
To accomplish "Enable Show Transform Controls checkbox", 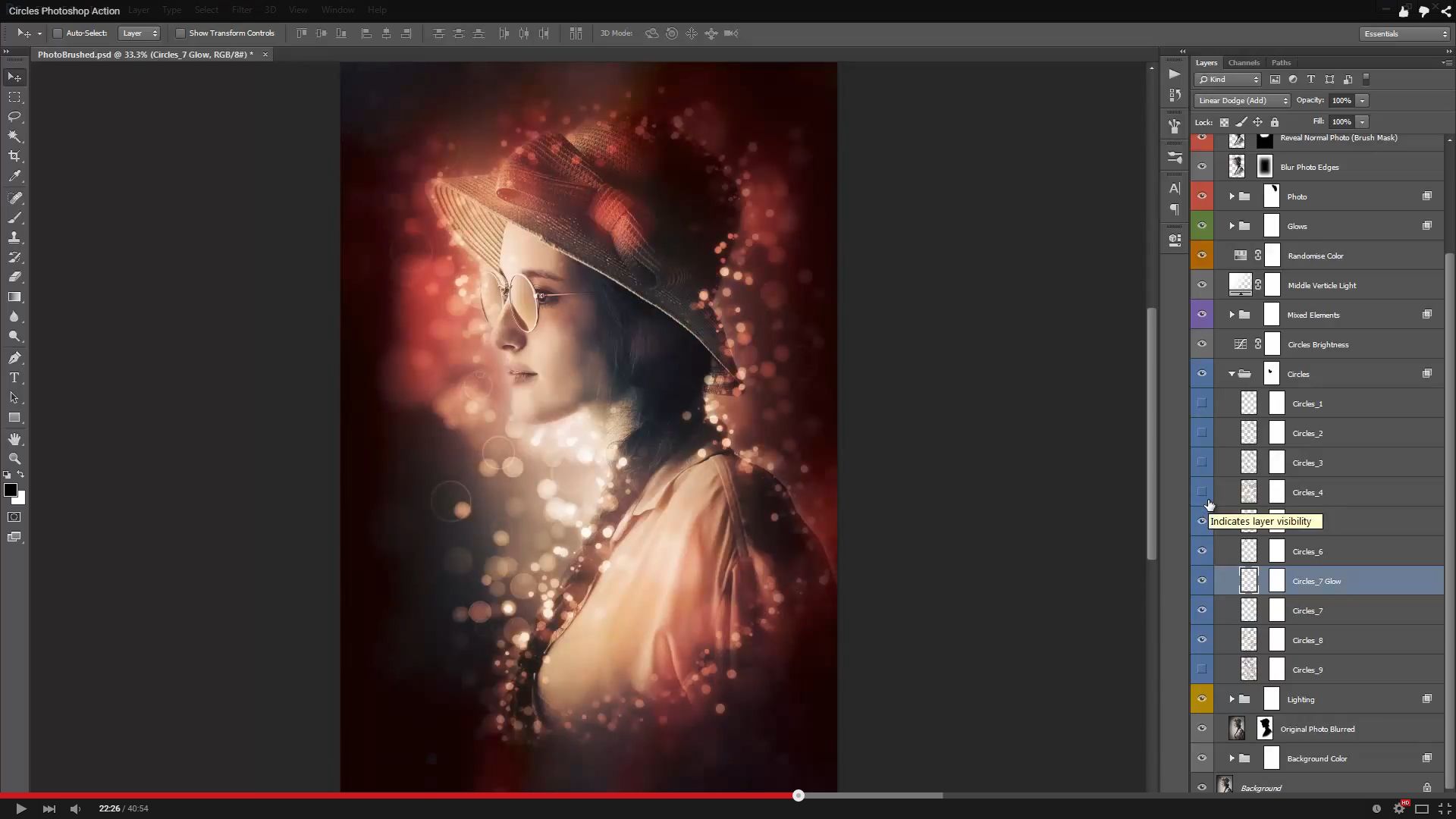I will tap(180, 33).
